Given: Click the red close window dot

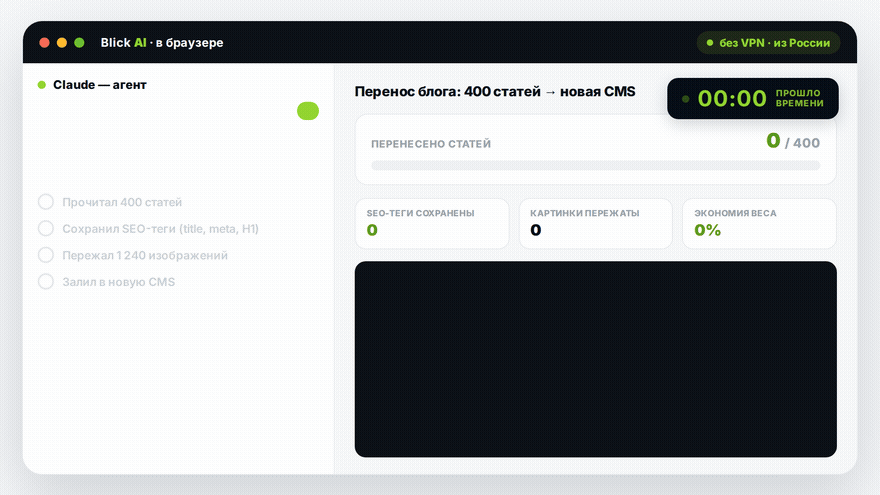Looking at the screenshot, I should [44, 43].
